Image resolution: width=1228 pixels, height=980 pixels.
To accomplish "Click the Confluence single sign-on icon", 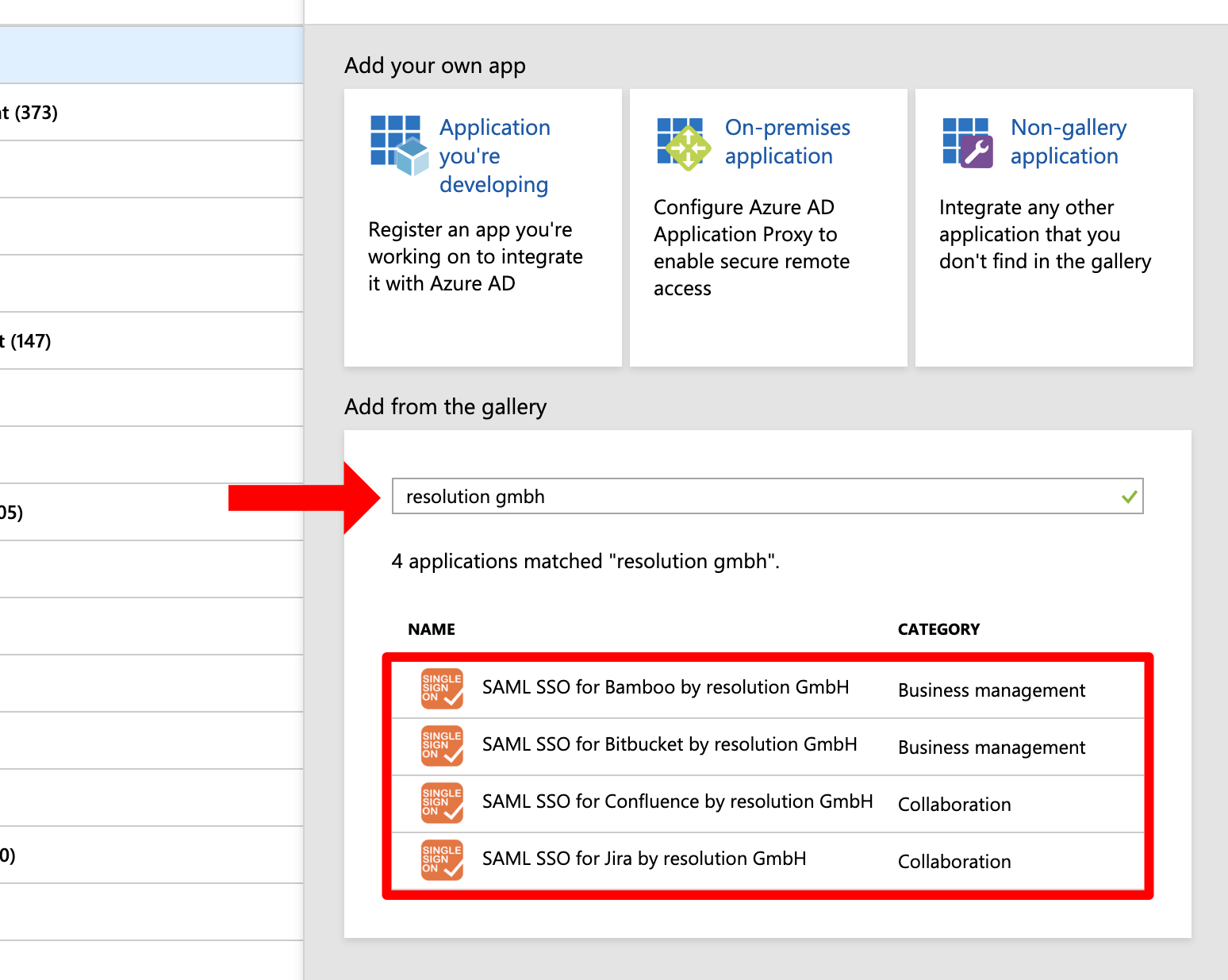I will [442, 802].
